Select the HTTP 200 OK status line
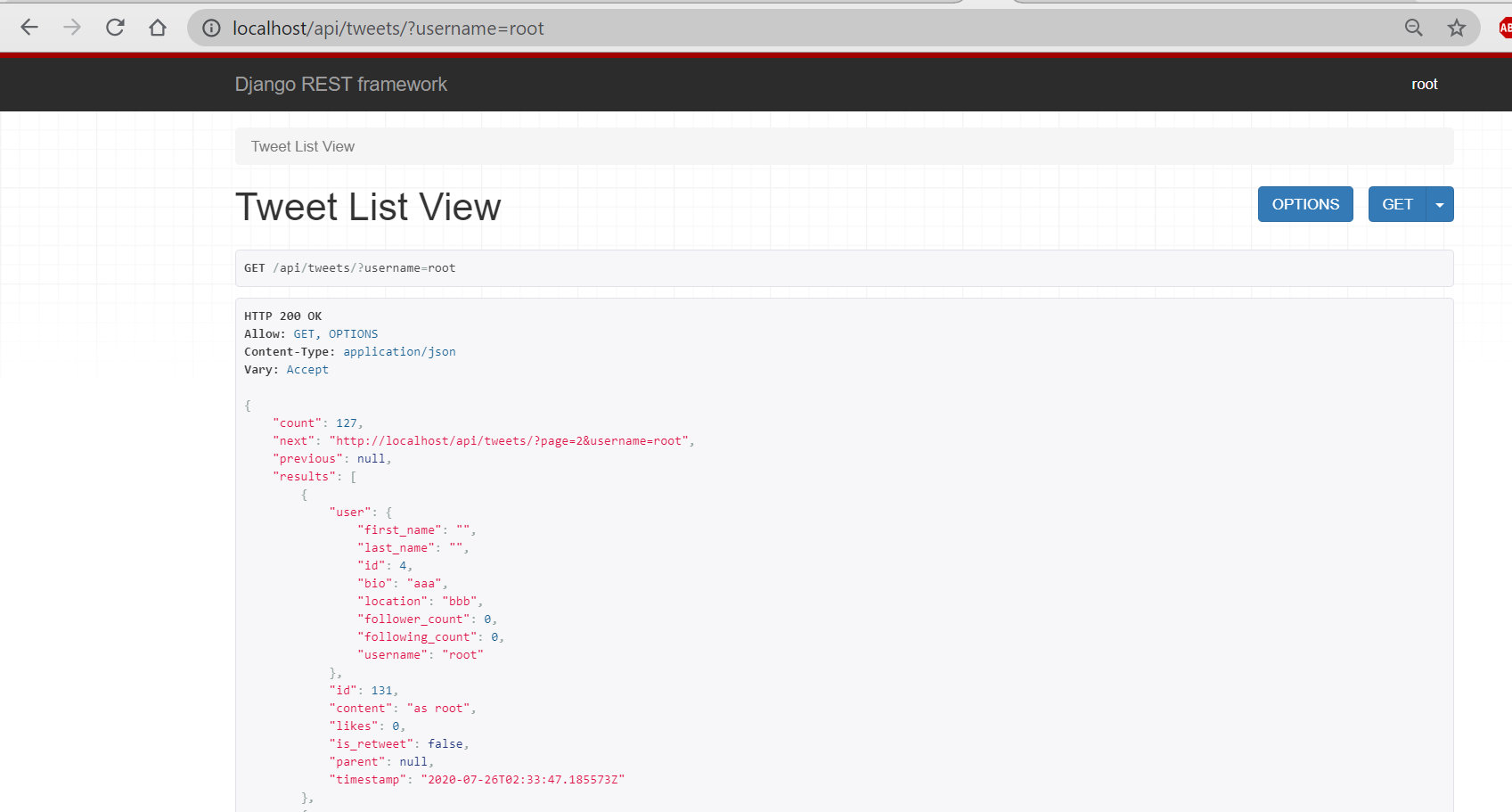 [x=283, y=316]
